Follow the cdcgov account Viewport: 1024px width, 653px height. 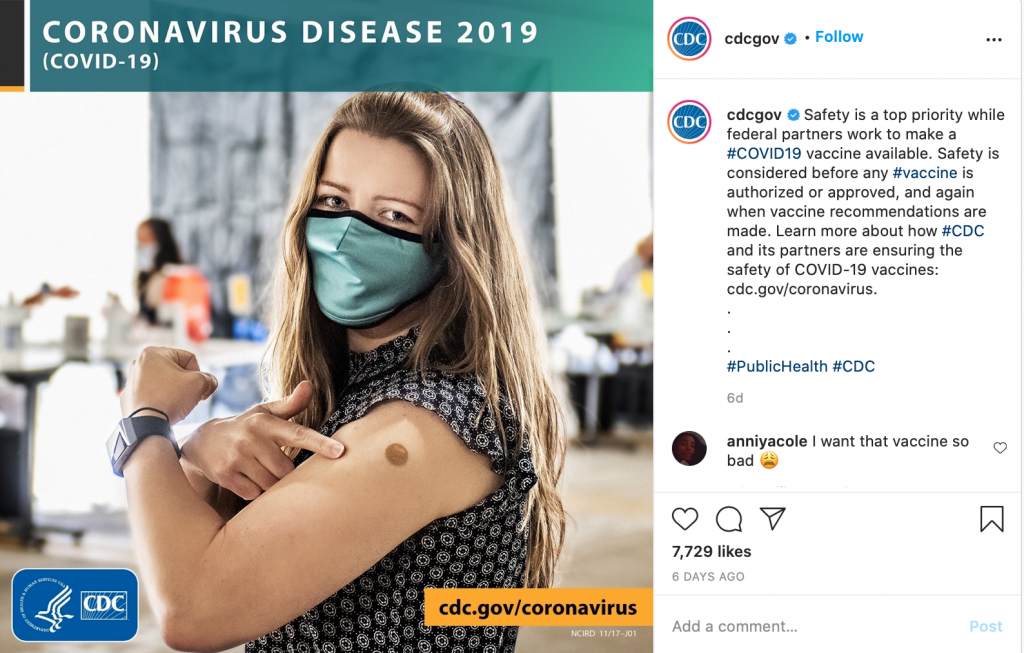[x=839, y=37]
